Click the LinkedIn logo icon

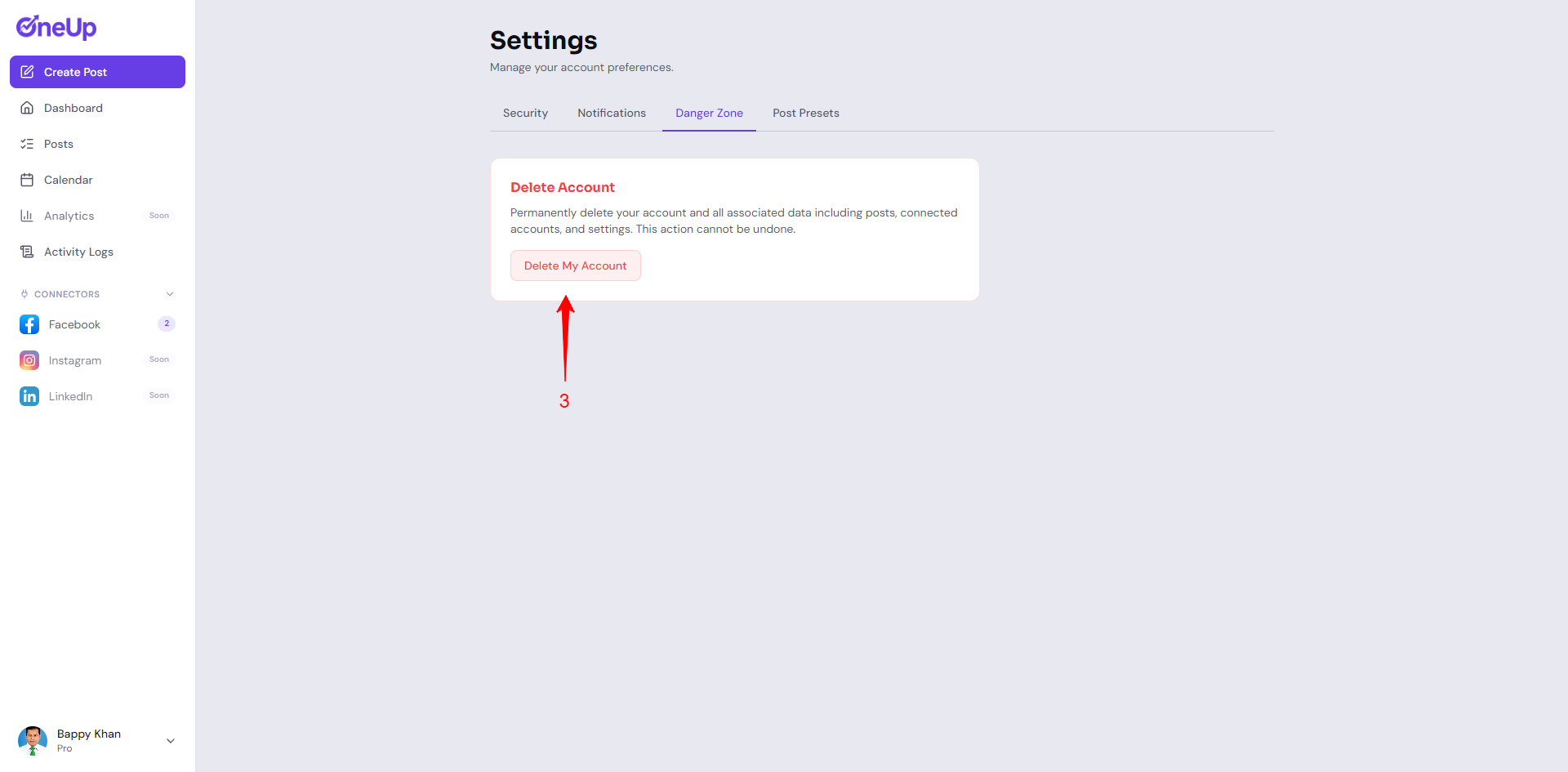point(29,396)
